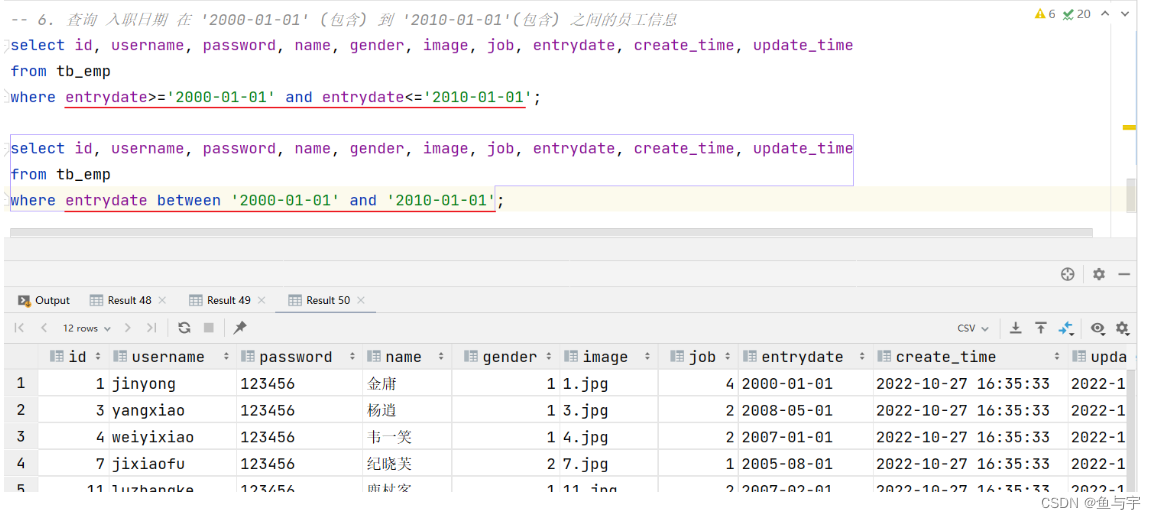1156x519 pixels.
Task: Jump to first page of rows
Action: coord(19,328)
